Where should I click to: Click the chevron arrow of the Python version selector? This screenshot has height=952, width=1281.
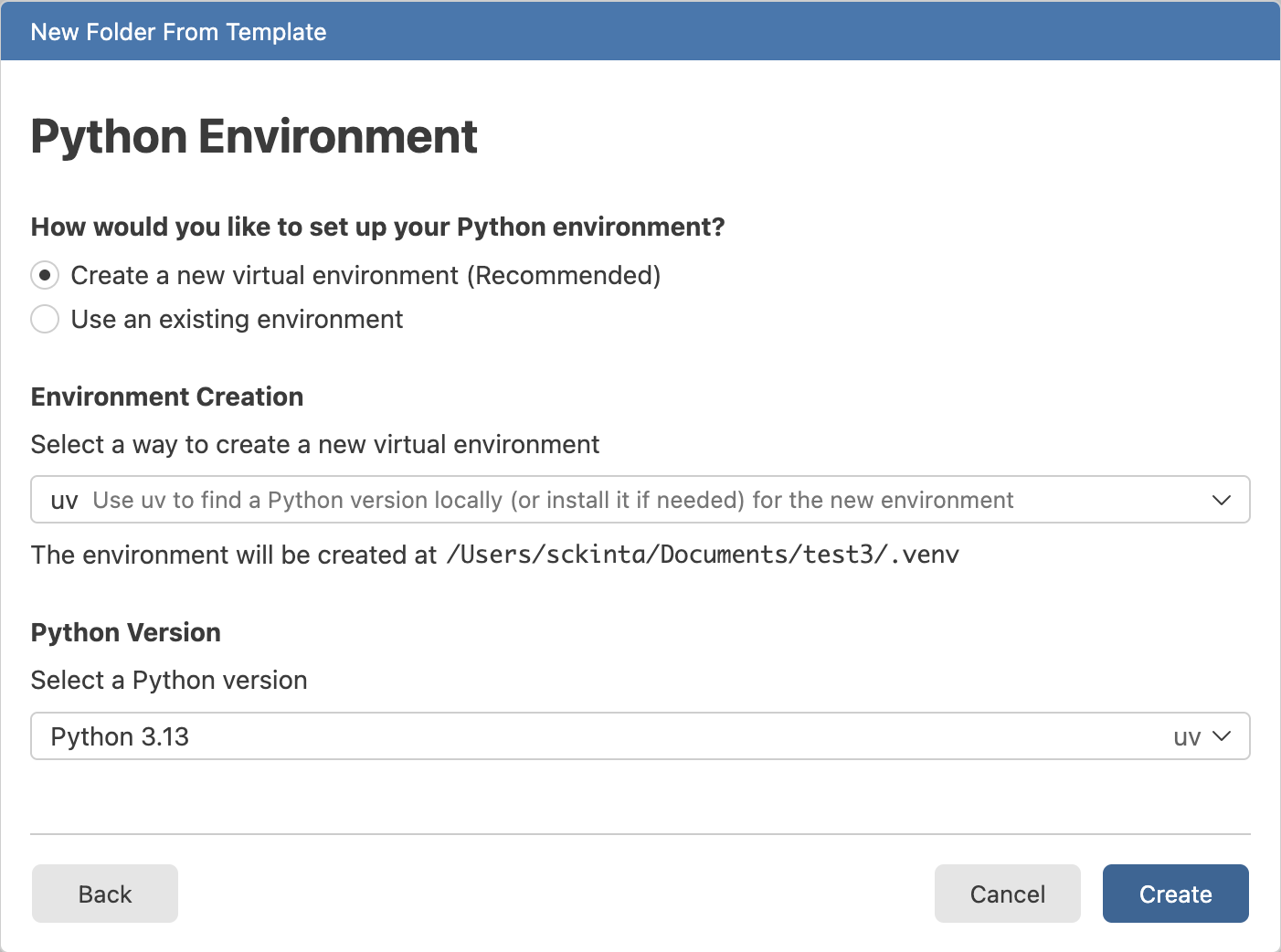coord(1222,736)
